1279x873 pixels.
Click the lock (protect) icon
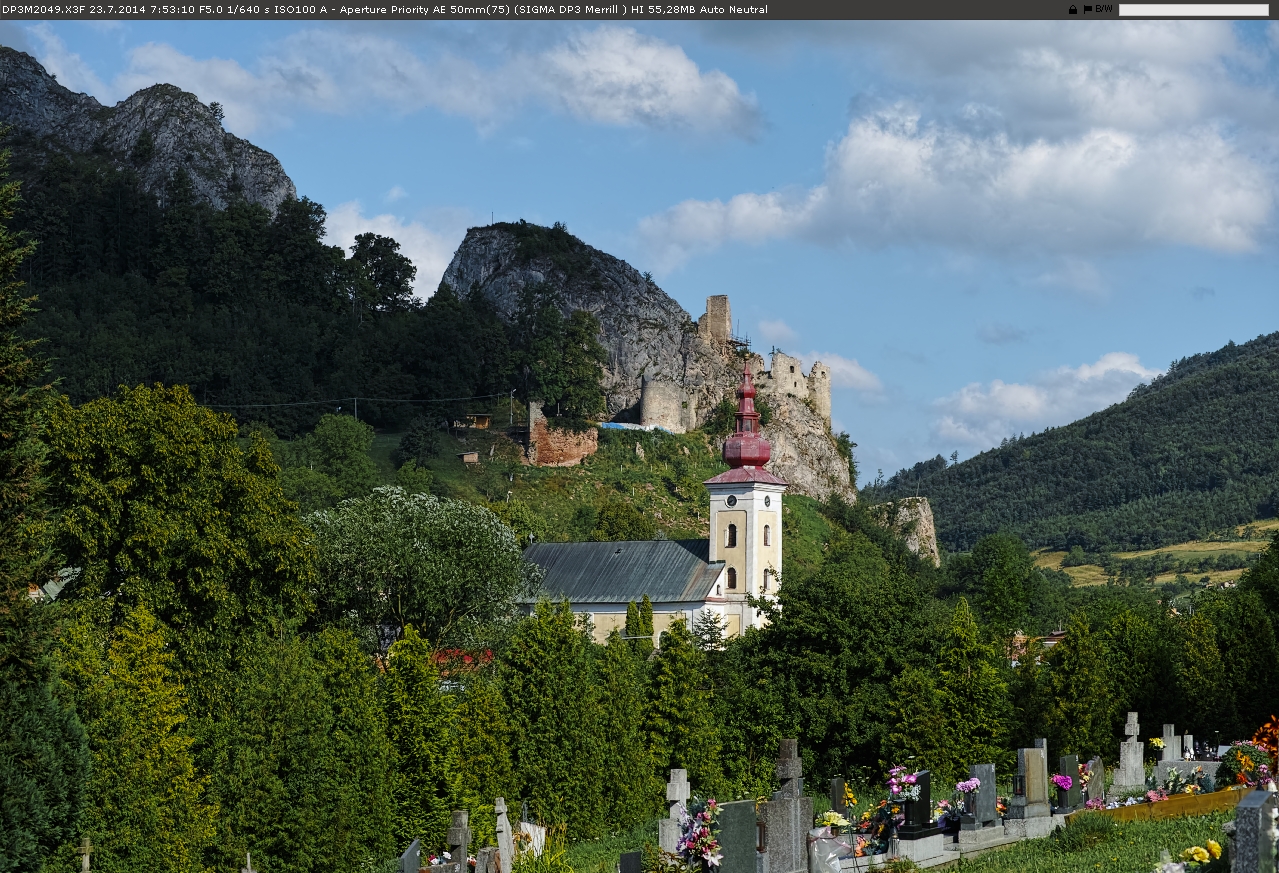pos(1073,9)
